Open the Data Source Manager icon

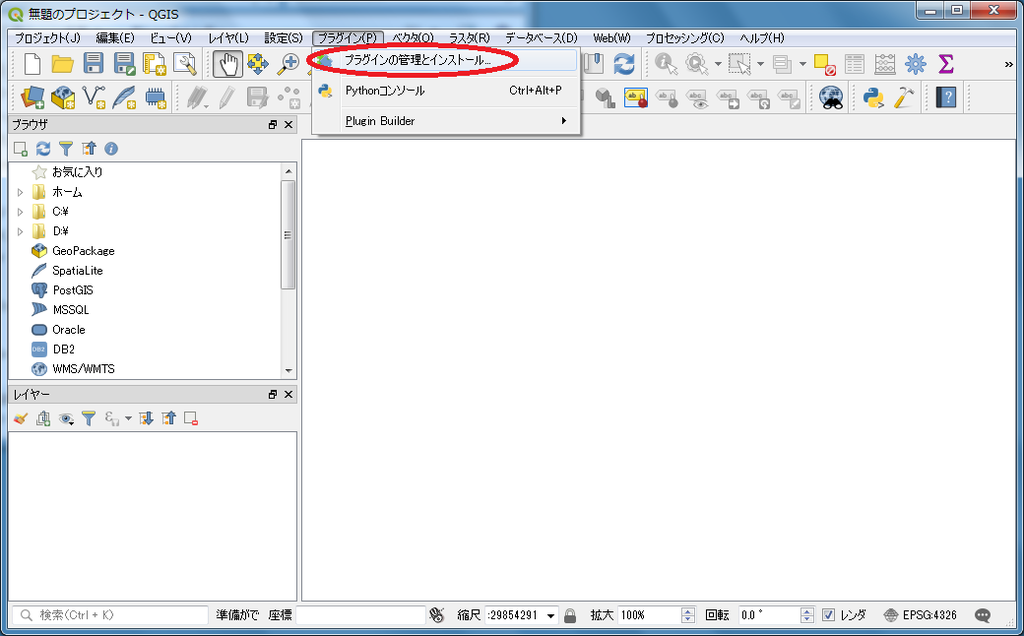click(32, 97)
